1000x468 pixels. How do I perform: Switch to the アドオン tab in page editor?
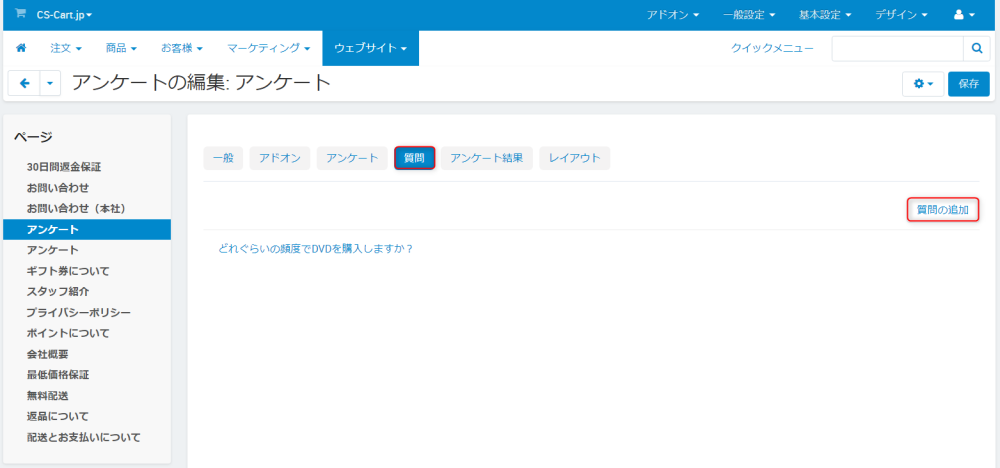pos(280,158)
